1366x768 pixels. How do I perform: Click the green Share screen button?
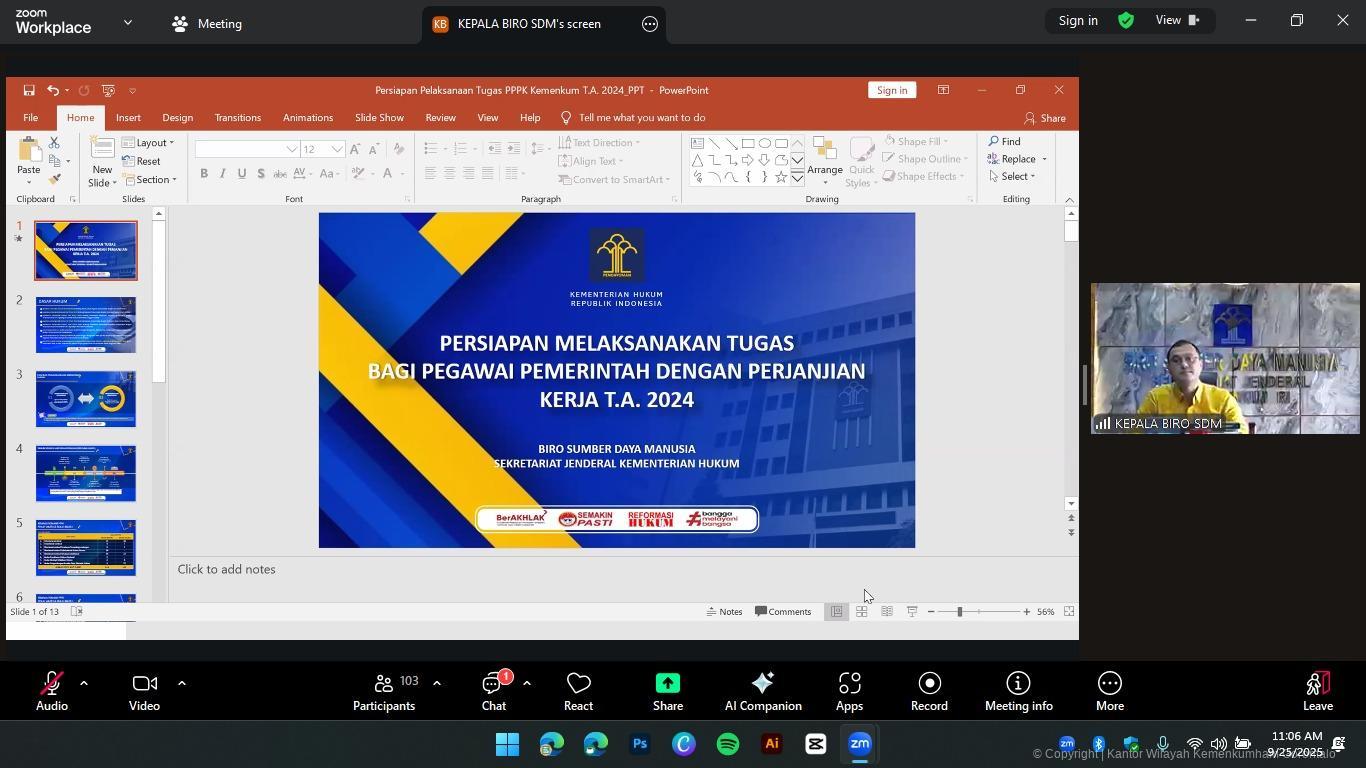point(667,691)
